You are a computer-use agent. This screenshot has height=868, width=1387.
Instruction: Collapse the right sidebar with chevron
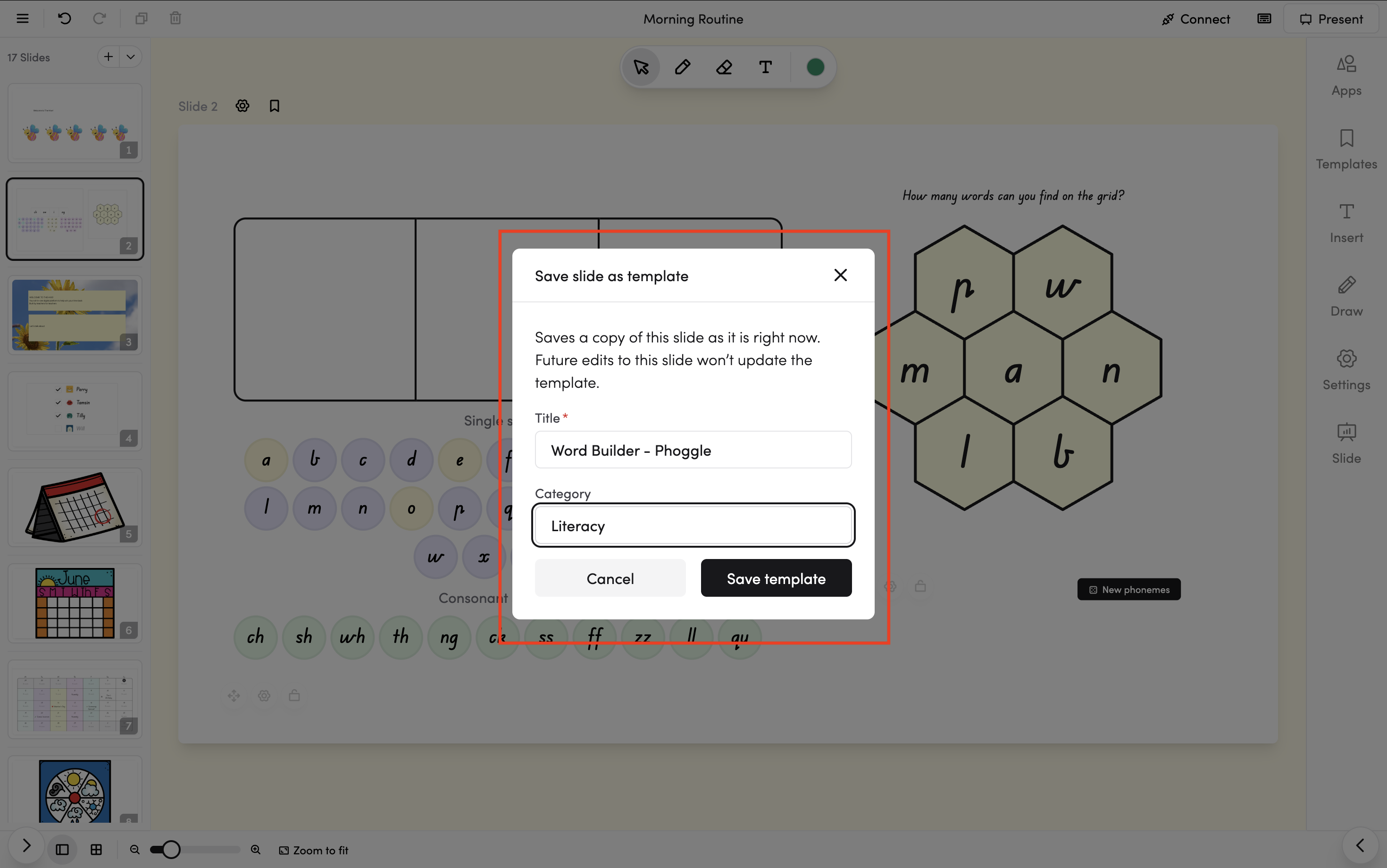1360,845
